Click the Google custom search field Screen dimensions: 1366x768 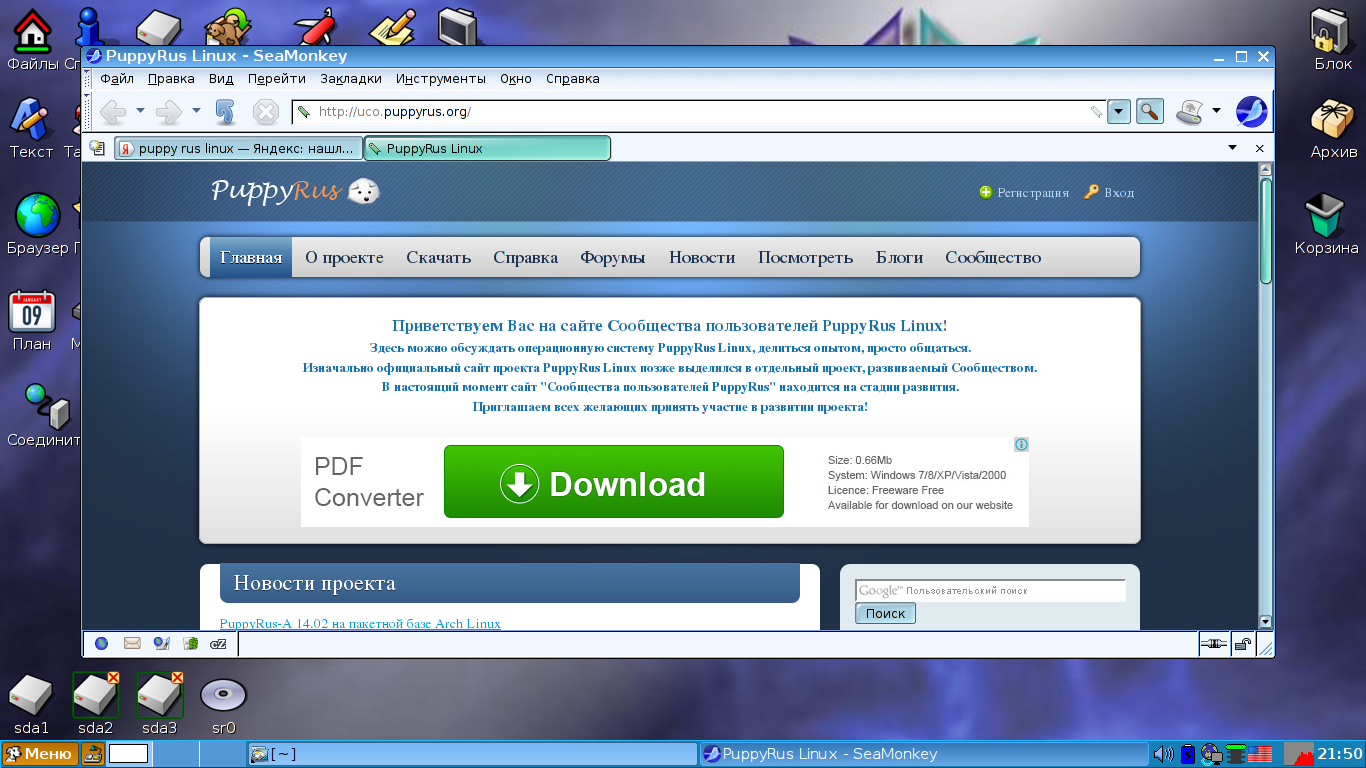(x=990, y=590)
